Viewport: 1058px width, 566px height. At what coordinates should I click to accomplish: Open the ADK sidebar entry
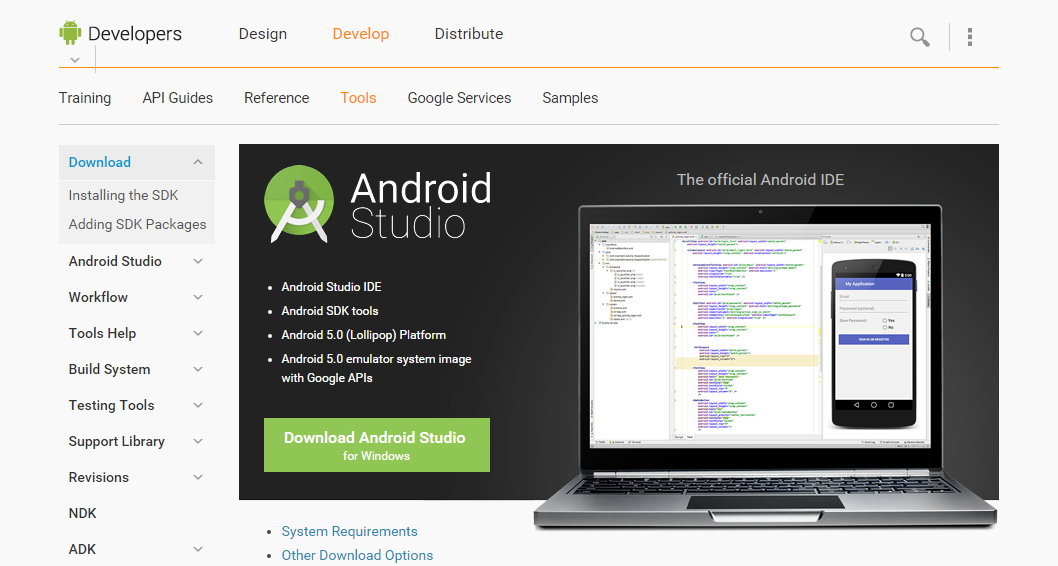pyautogui.click(x=82, y=549)
